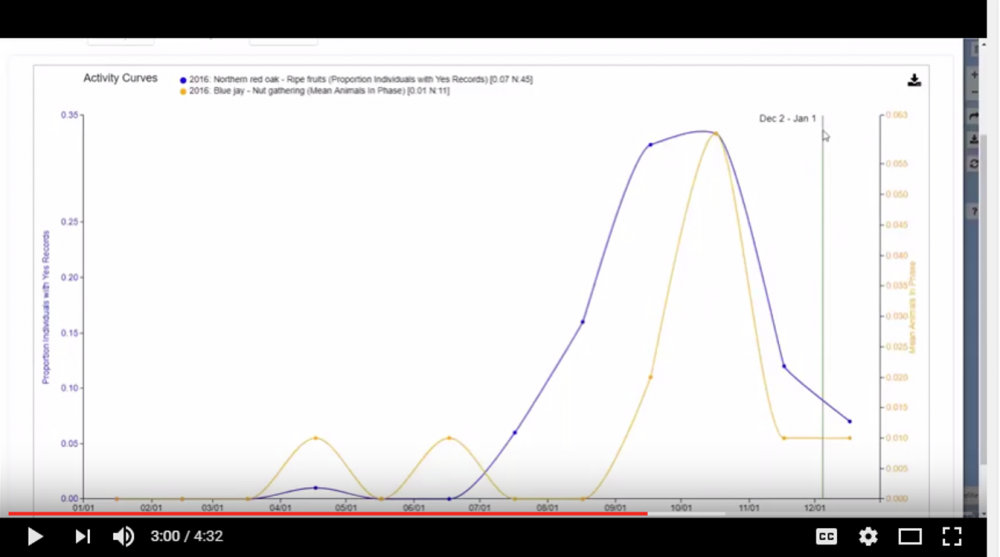Click the page scrollbar down arrow

pos(983,514)
